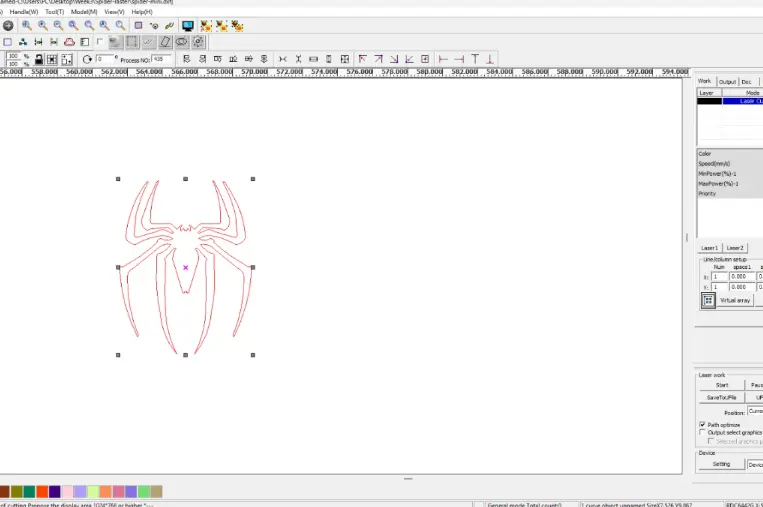Screen dimensions: 763x507
Task: Toggle the Path optimize checkbox
Action: [702, 425]
